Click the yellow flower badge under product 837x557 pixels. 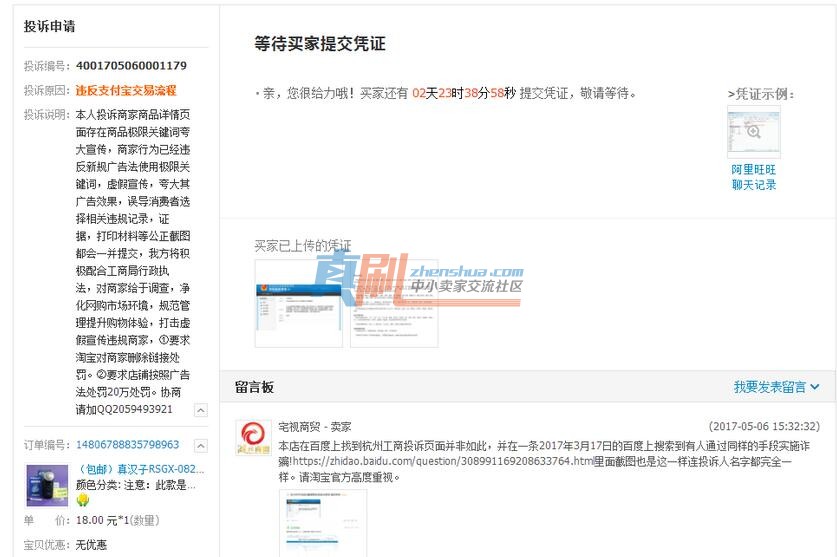coord(83,500)
